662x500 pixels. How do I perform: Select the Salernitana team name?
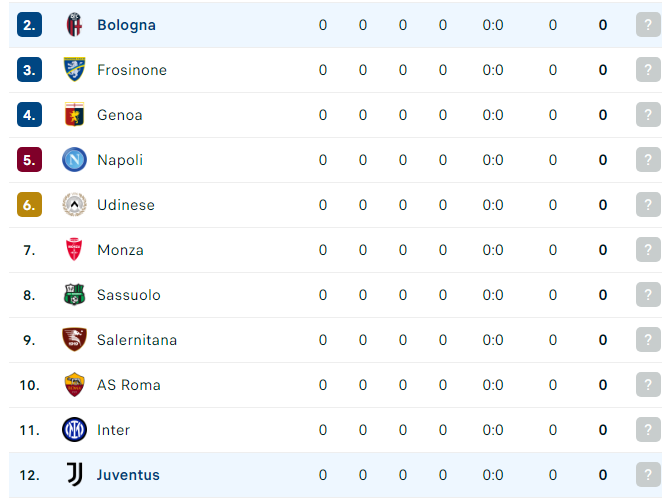pyautogui.click(x=137, y=340)
